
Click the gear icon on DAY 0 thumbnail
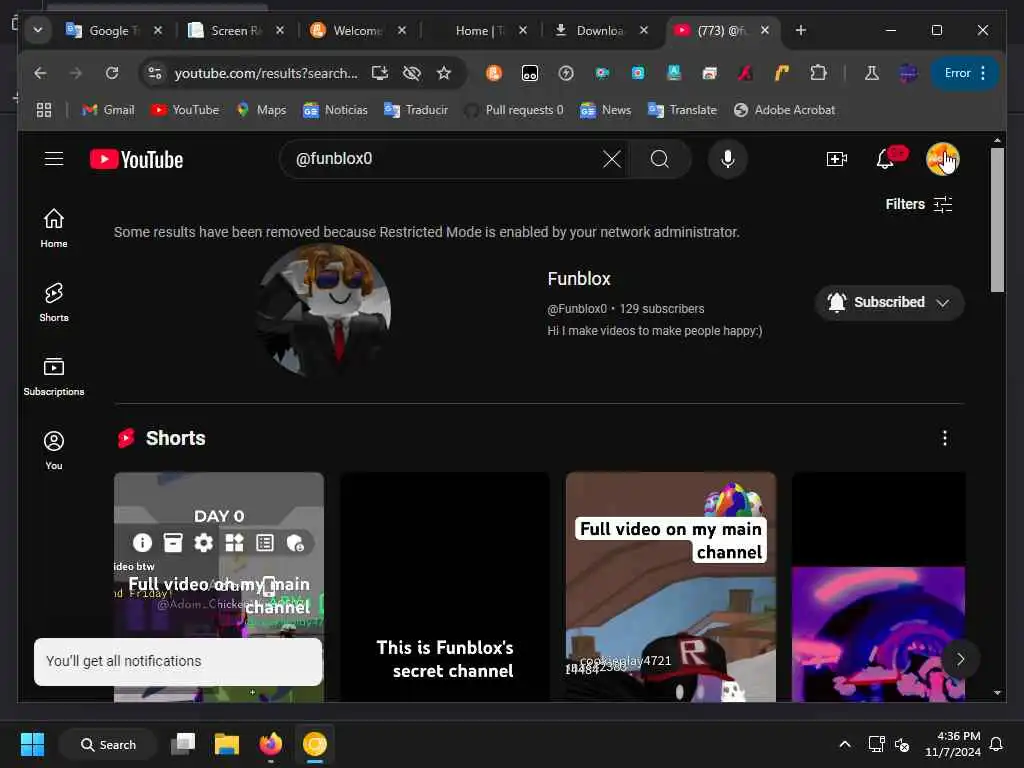(x=204, y=543)
